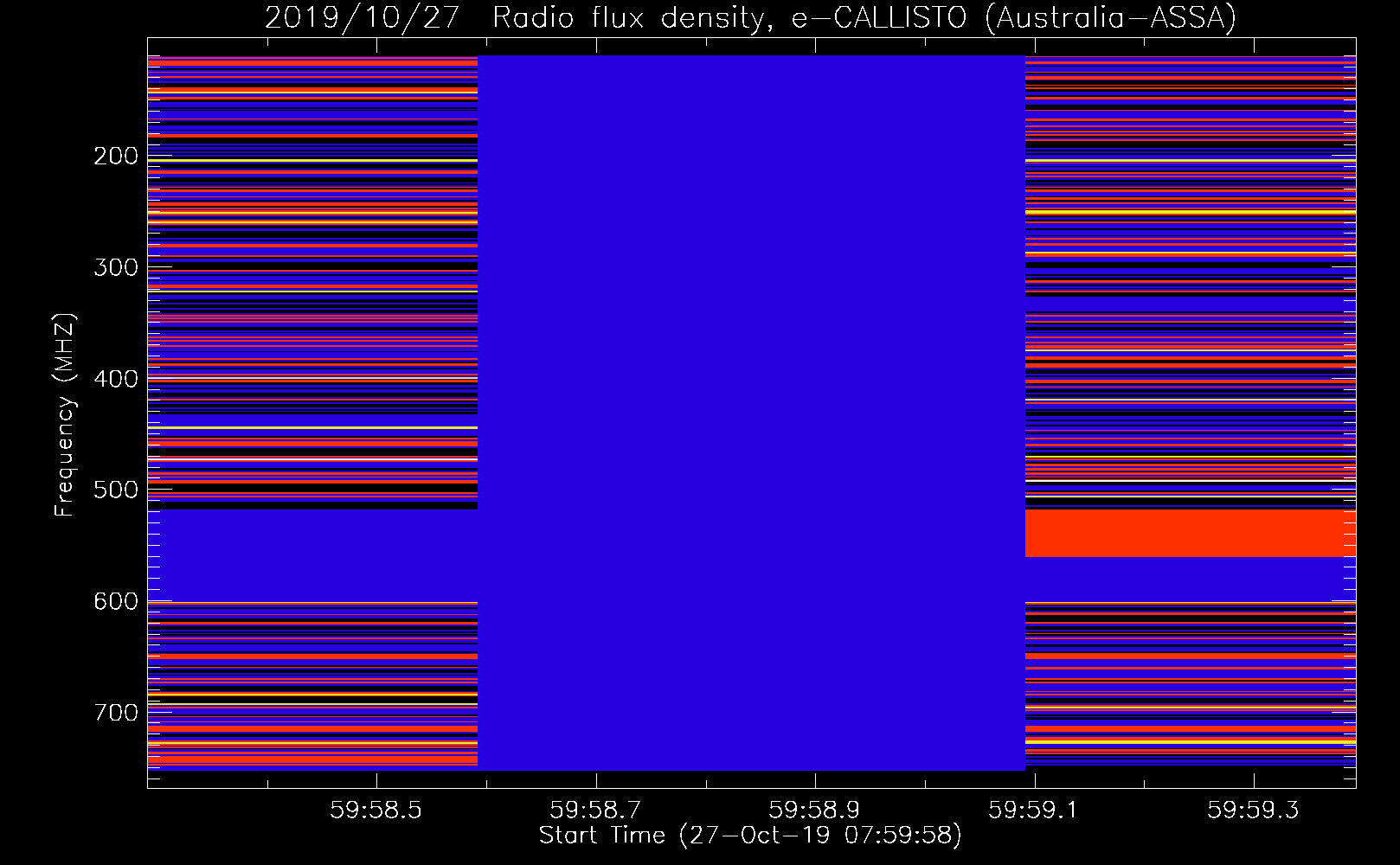This screenshot has width=1400, height=865.
Task: Click the plot title "Radio flux density, e-CALLISTO (Australia-ASSA)"
Action: 864,17
